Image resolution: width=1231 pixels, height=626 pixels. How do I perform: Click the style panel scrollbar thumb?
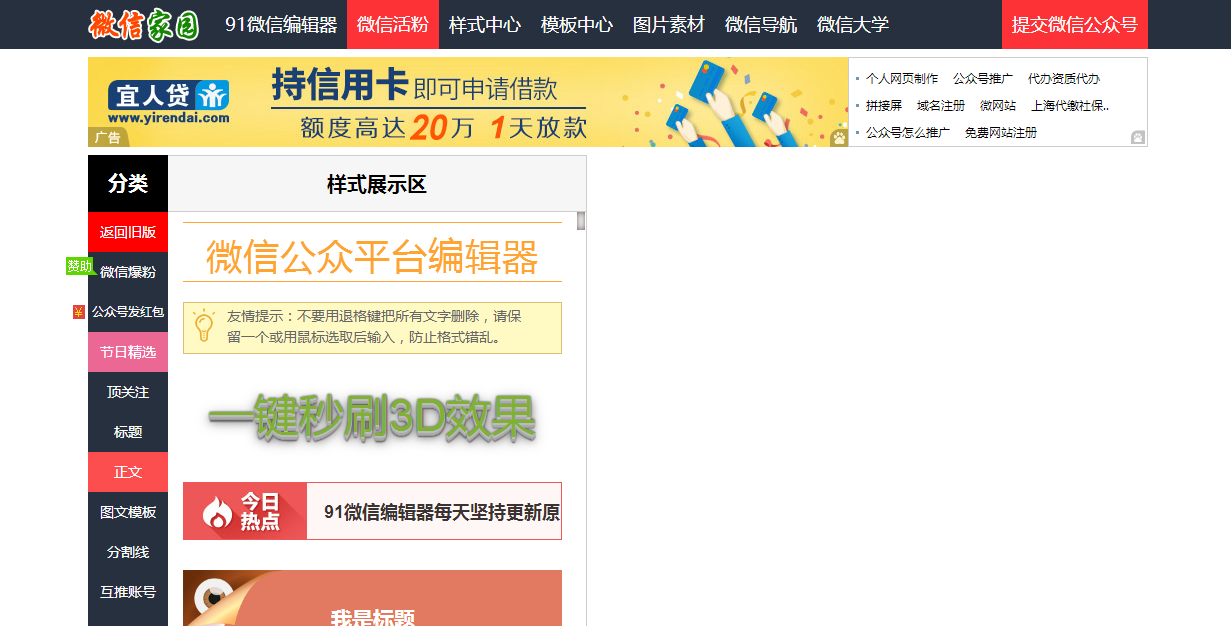pyautogui.click(x=581, y=221)
